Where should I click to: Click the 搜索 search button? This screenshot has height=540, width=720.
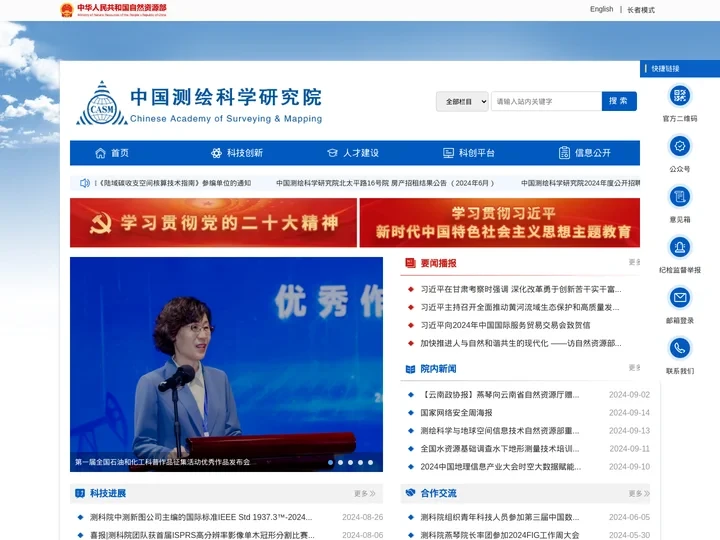point(619,101)
